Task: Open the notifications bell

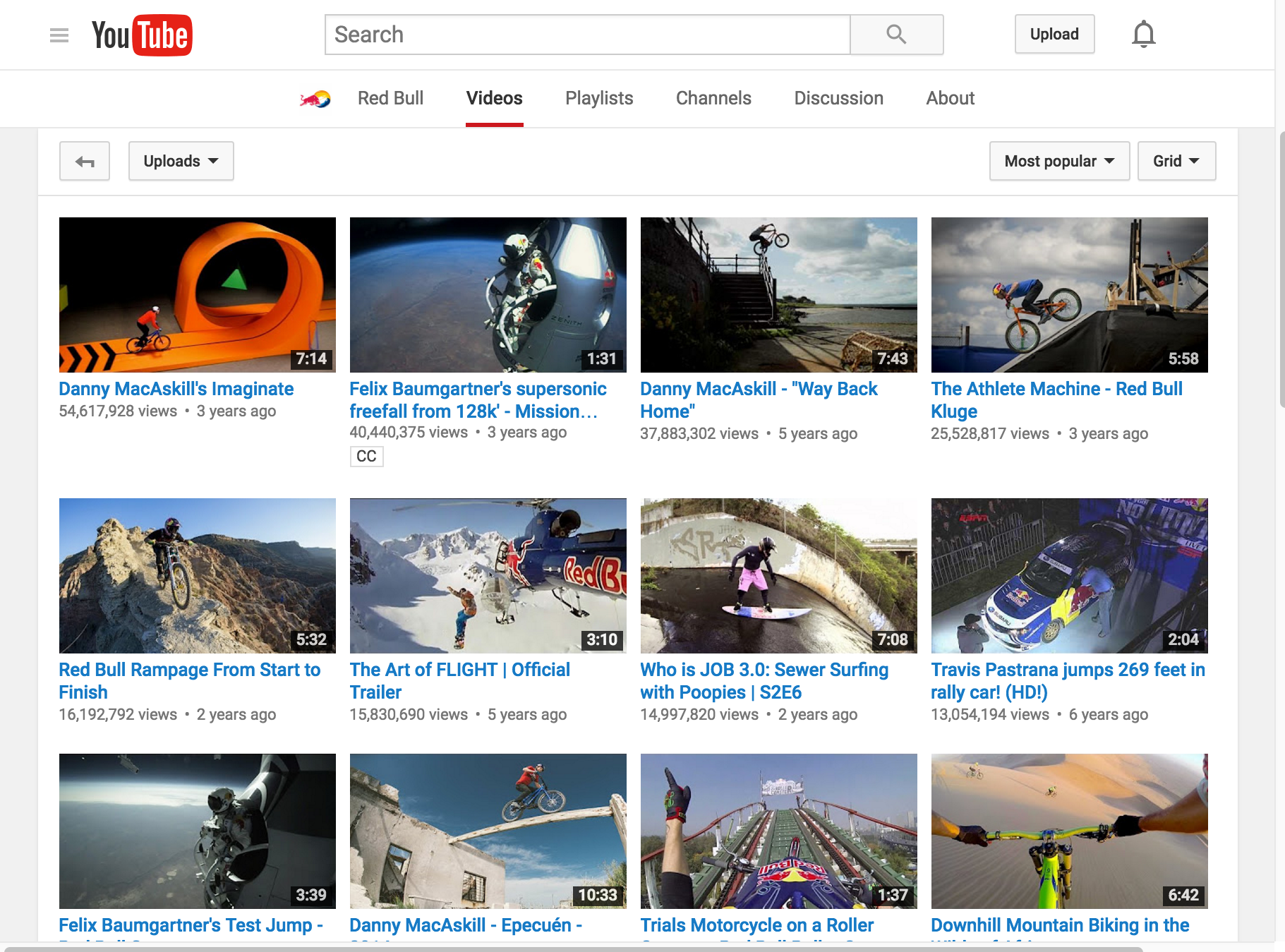Action: pyautogui.click(x=1143, y=35)
